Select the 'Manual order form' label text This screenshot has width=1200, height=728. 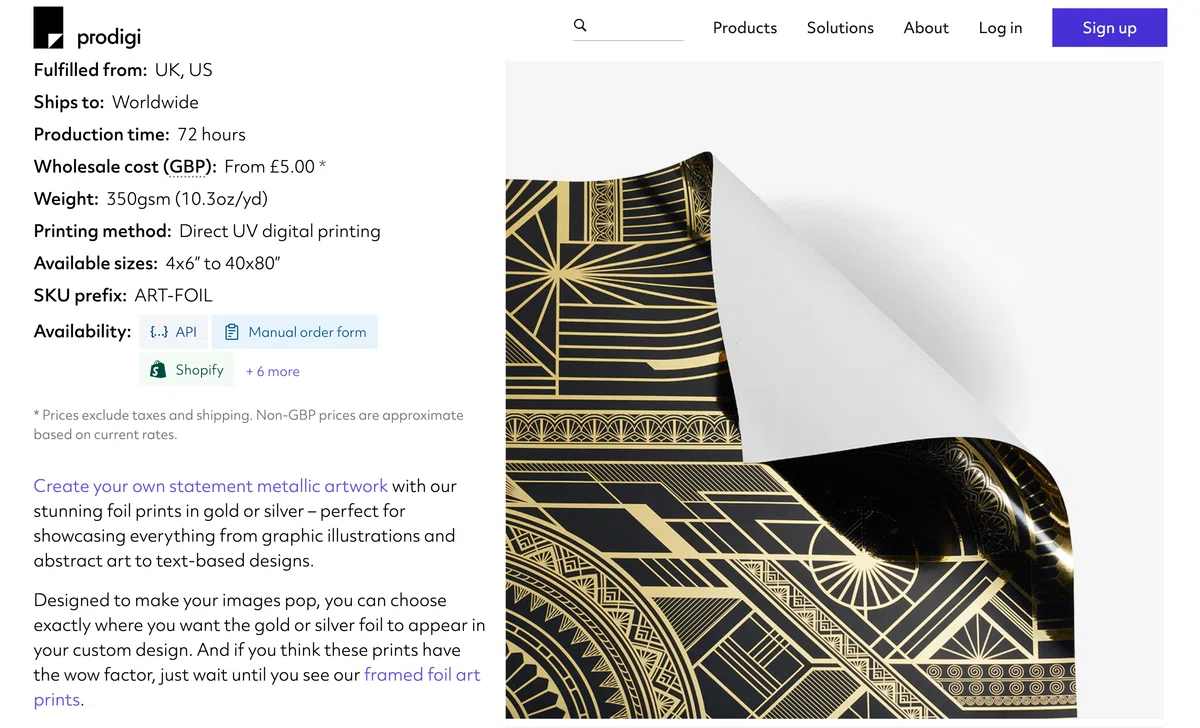(x=307, y=332)
